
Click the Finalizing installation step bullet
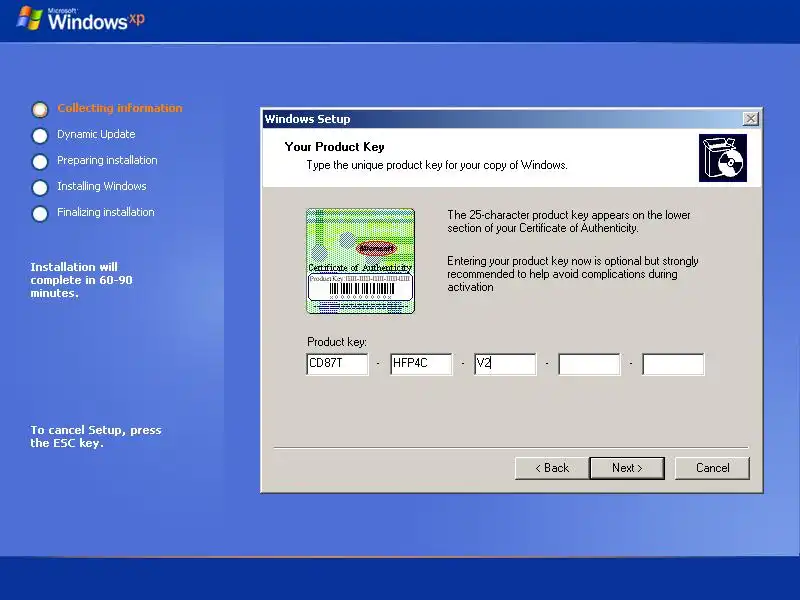40,213
